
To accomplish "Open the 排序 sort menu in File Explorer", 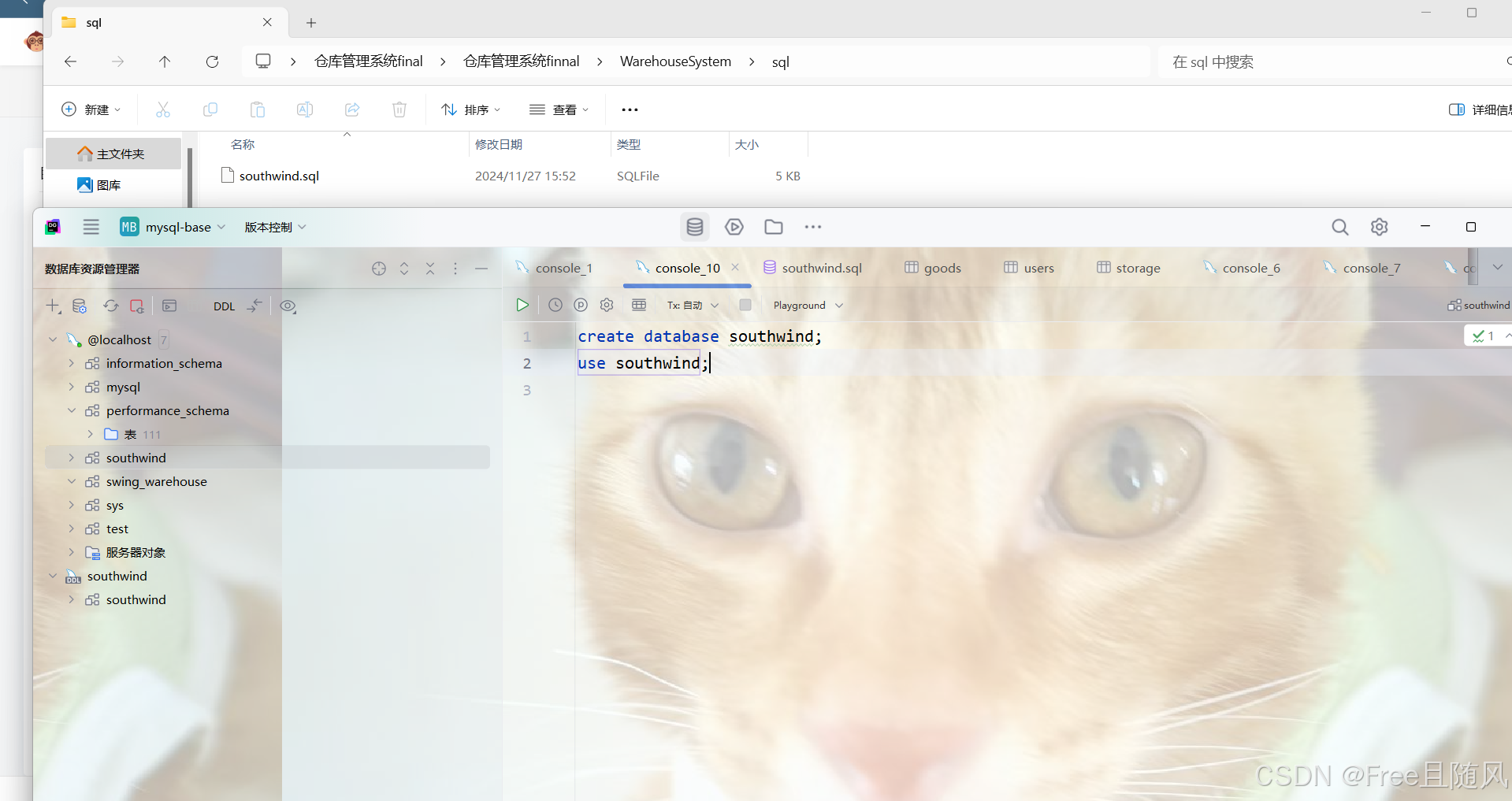I will coord(471,109).
